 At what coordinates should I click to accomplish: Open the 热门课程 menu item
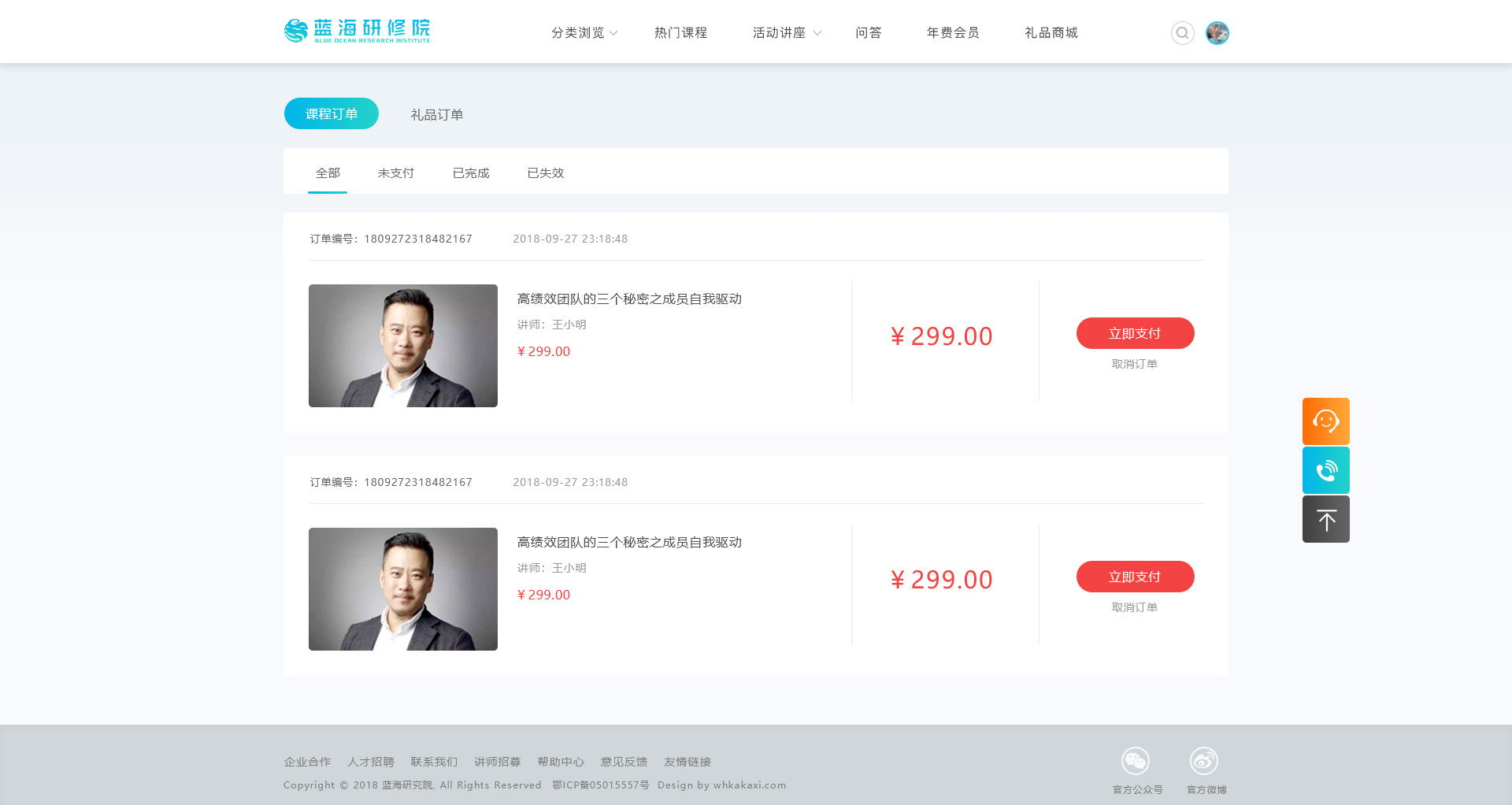click(x=680, y=33)
